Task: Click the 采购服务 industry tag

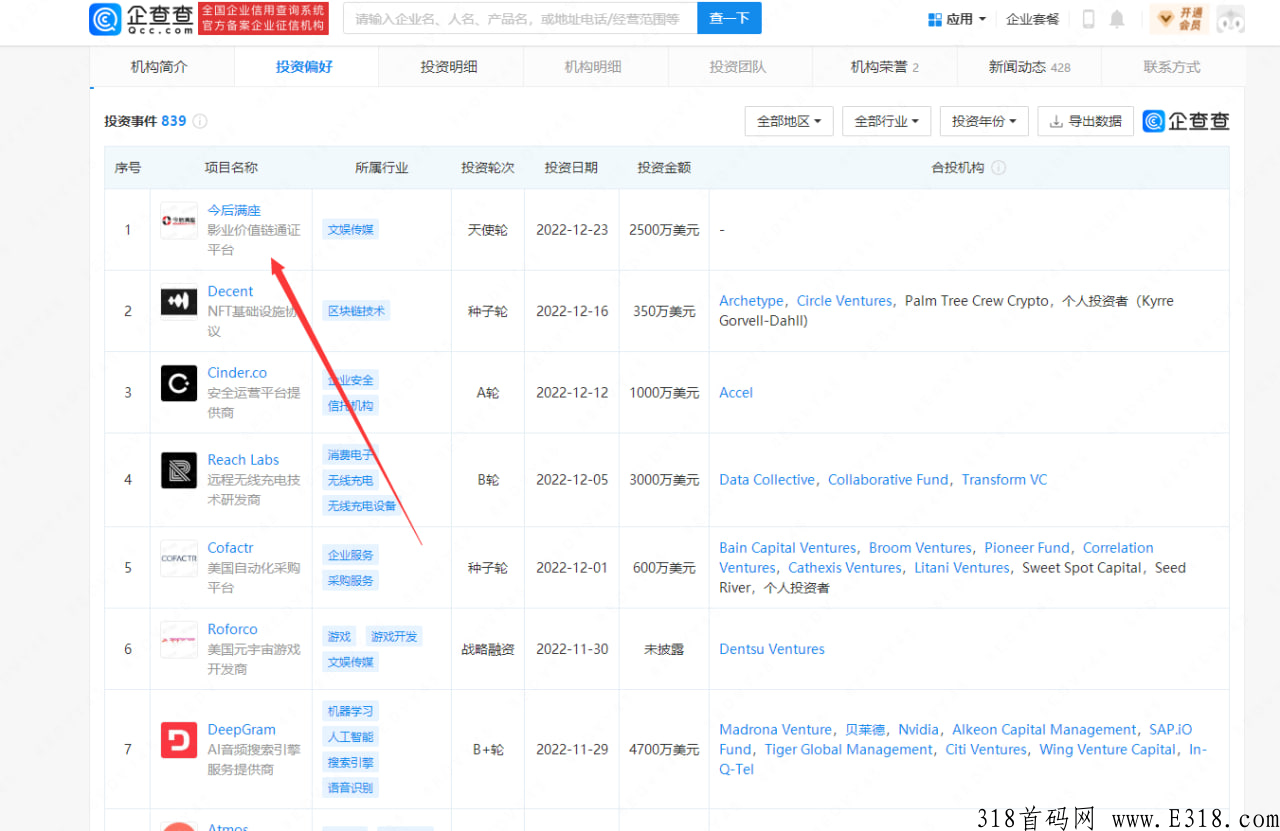Action: click(x=351, y=581)
